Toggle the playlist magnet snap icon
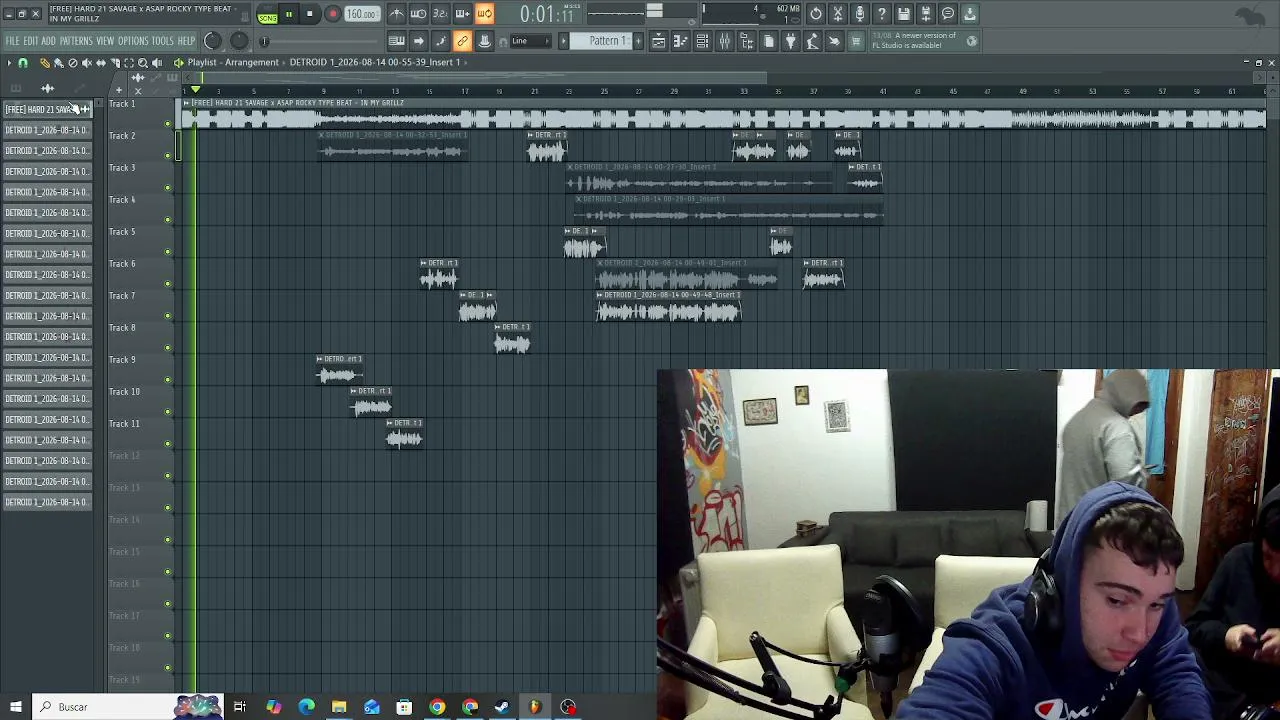The image size is (1280, 720). (x=23, y=63)
